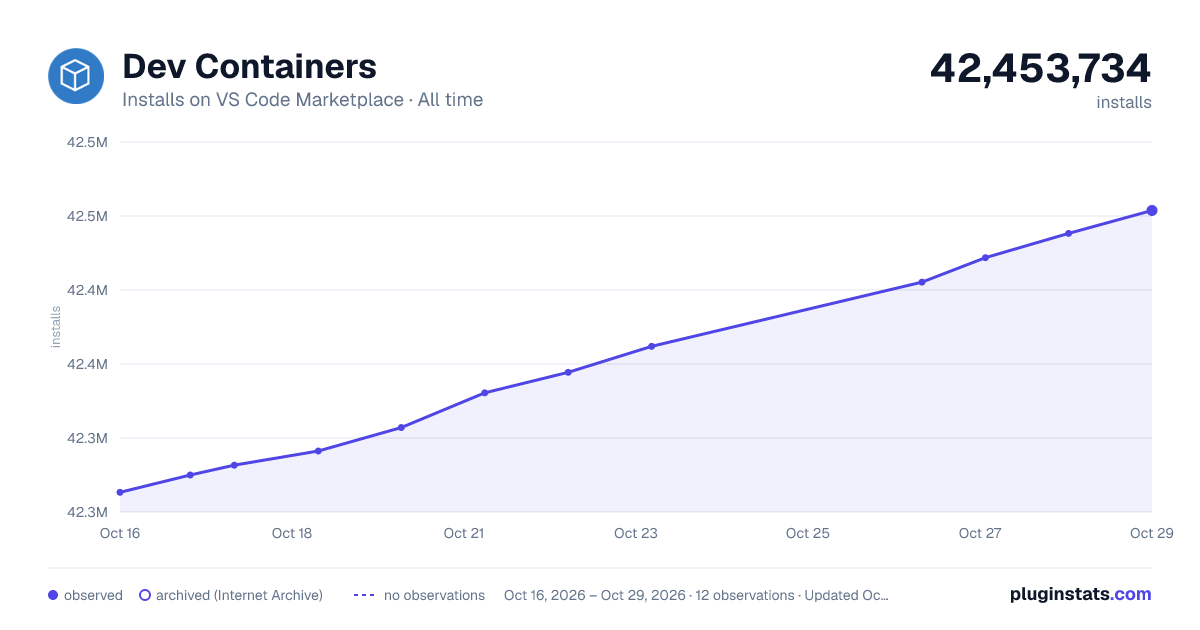
Task: Open the pluginstats.com link
Action: tap(1081, 594)
